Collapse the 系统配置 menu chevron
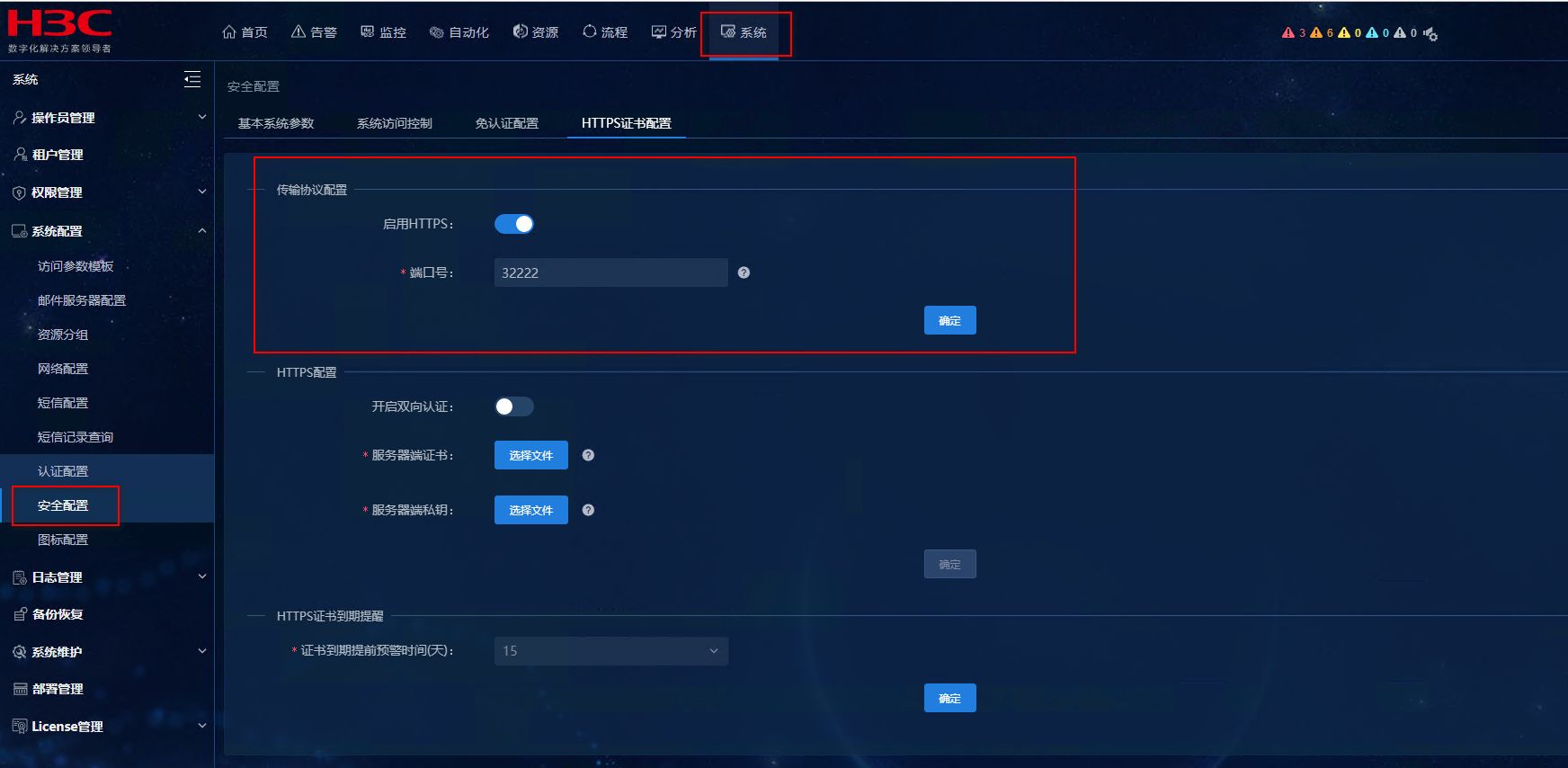Screen dimensions: 1568x768 point(202,231)
